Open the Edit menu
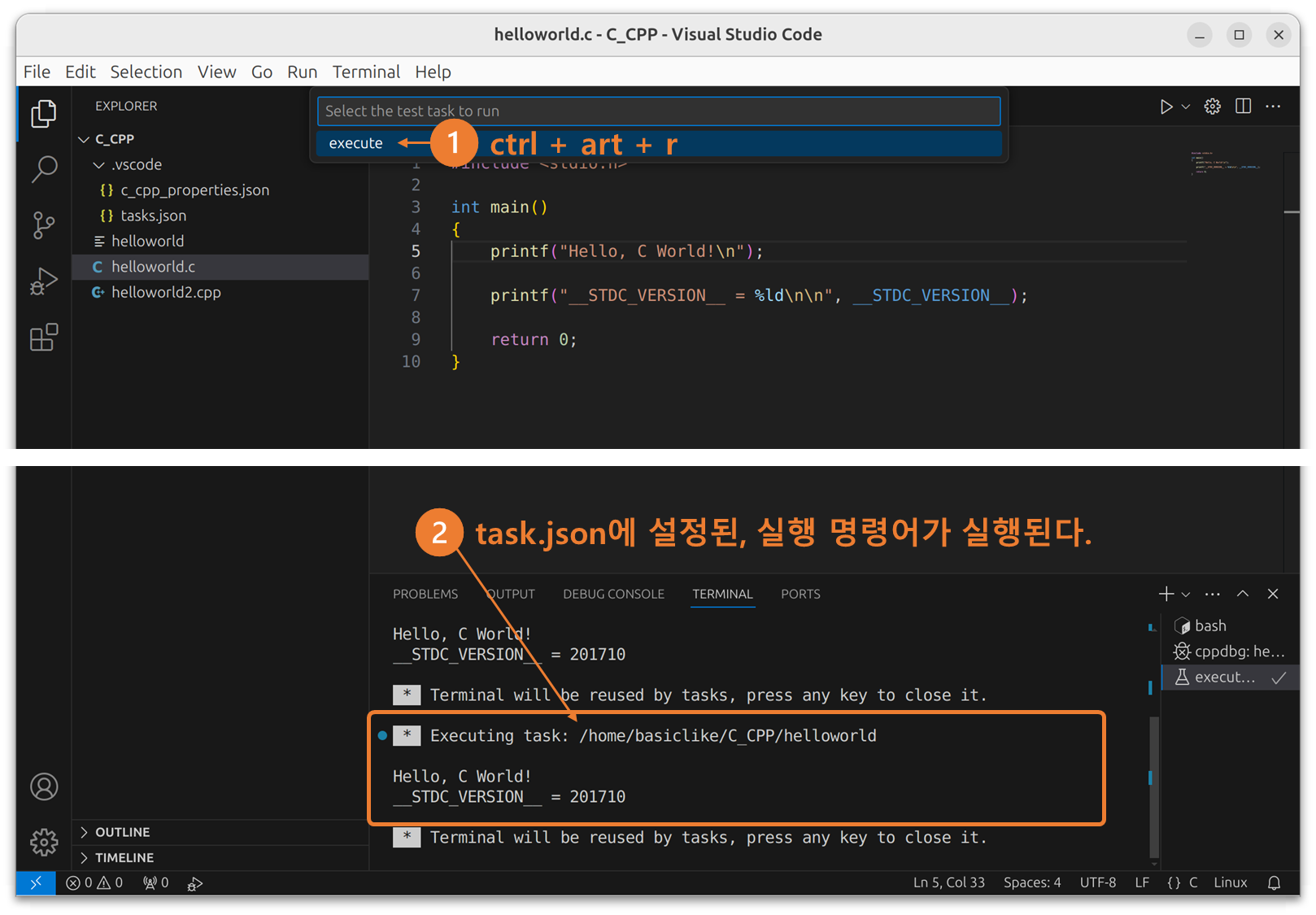The height and width of the screenshot is (915, 1316). point(80,72)
